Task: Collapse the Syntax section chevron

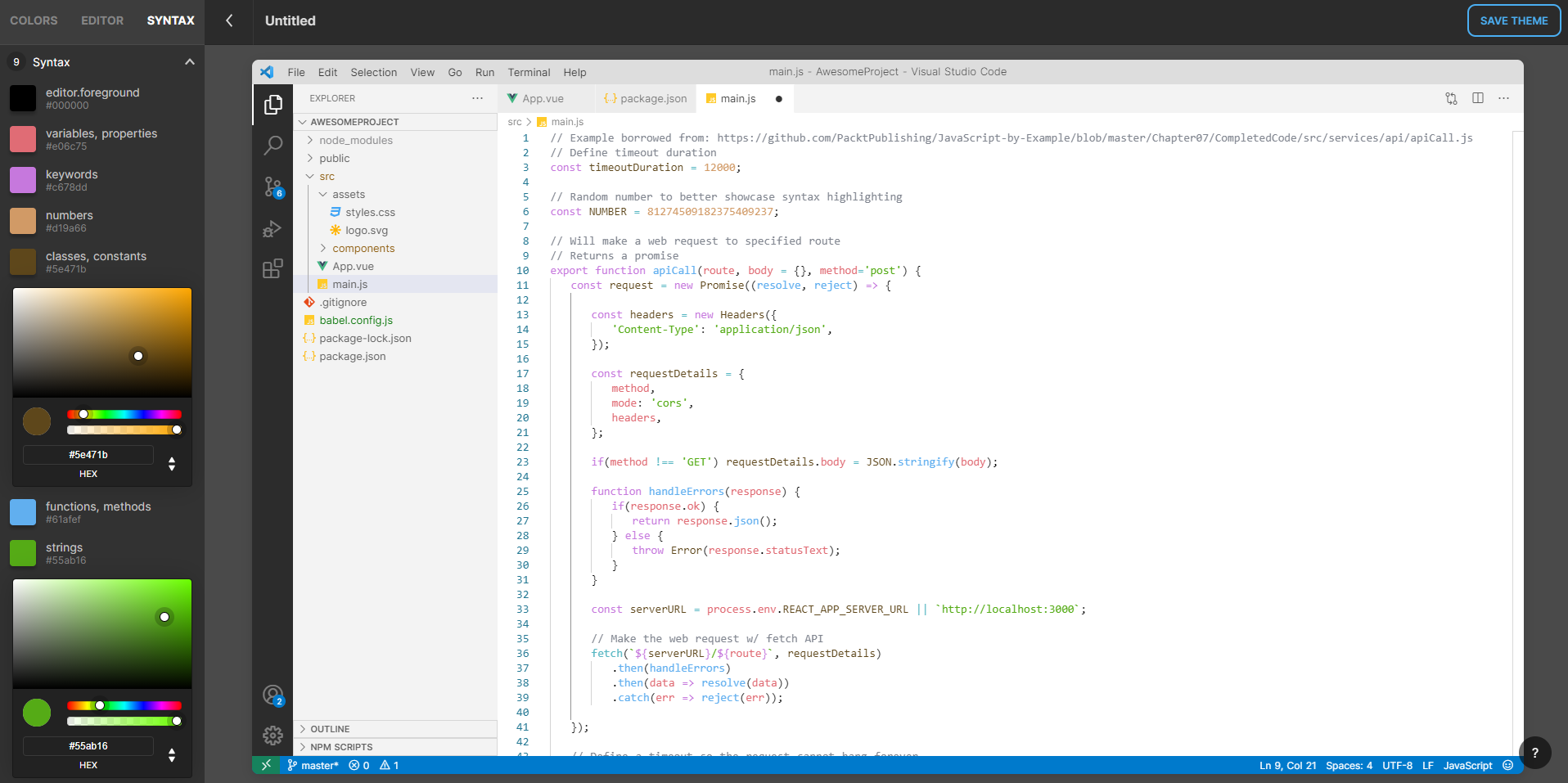Action: click(190, 62)
